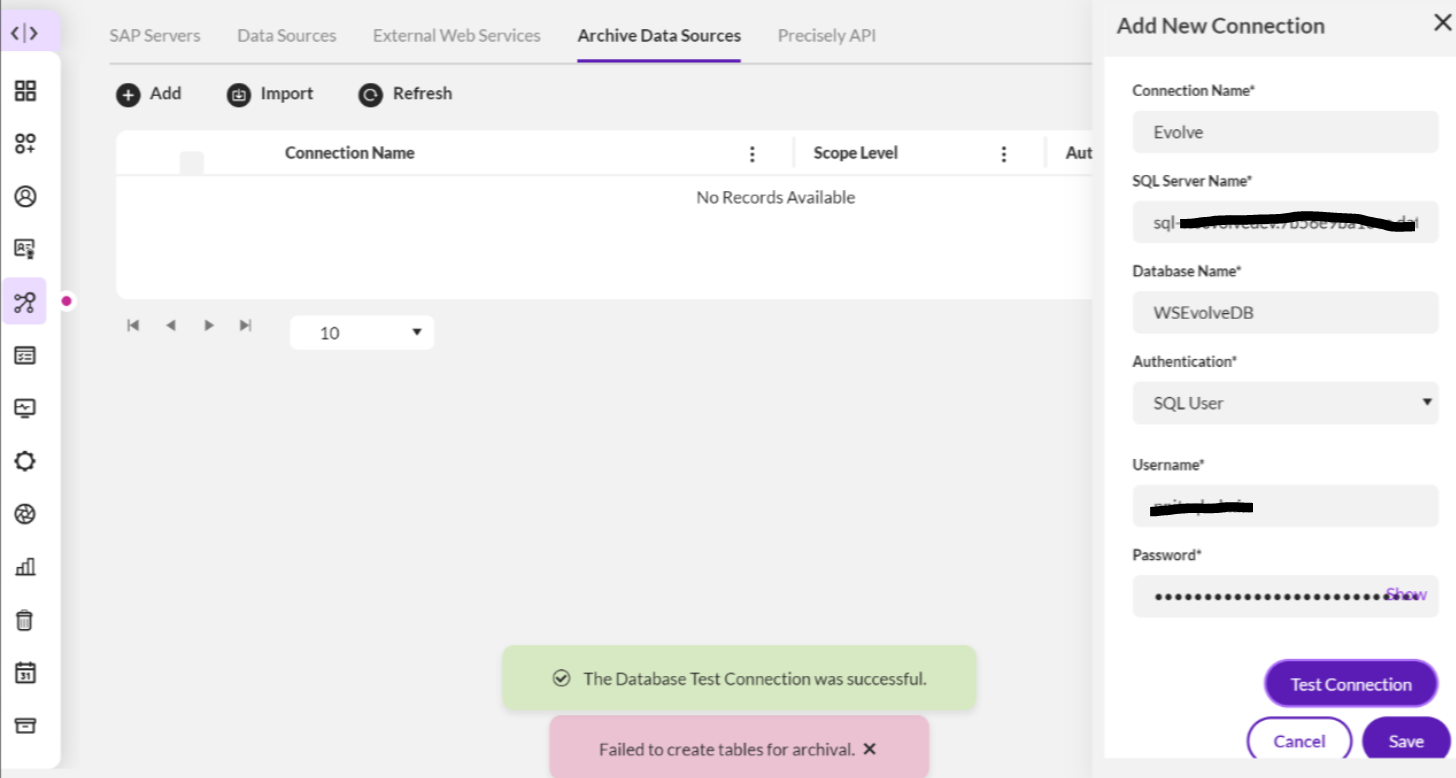
Task: Open the calendar icon in sidebar
Action: (x=25, y=672)
